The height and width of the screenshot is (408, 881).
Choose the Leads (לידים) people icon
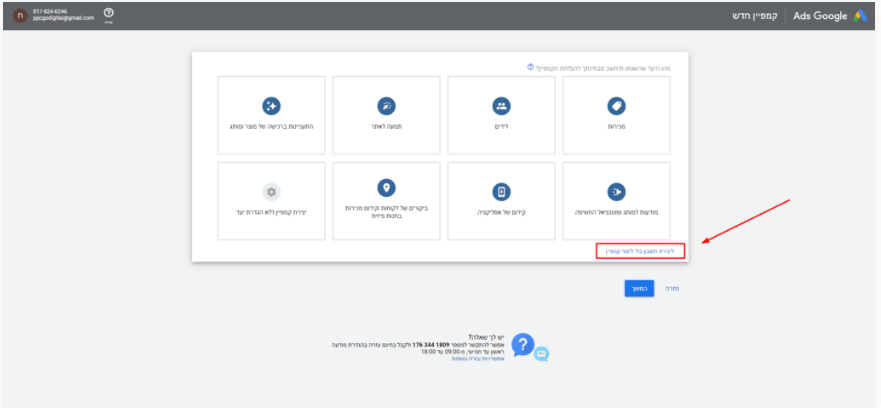click(501, 106)
